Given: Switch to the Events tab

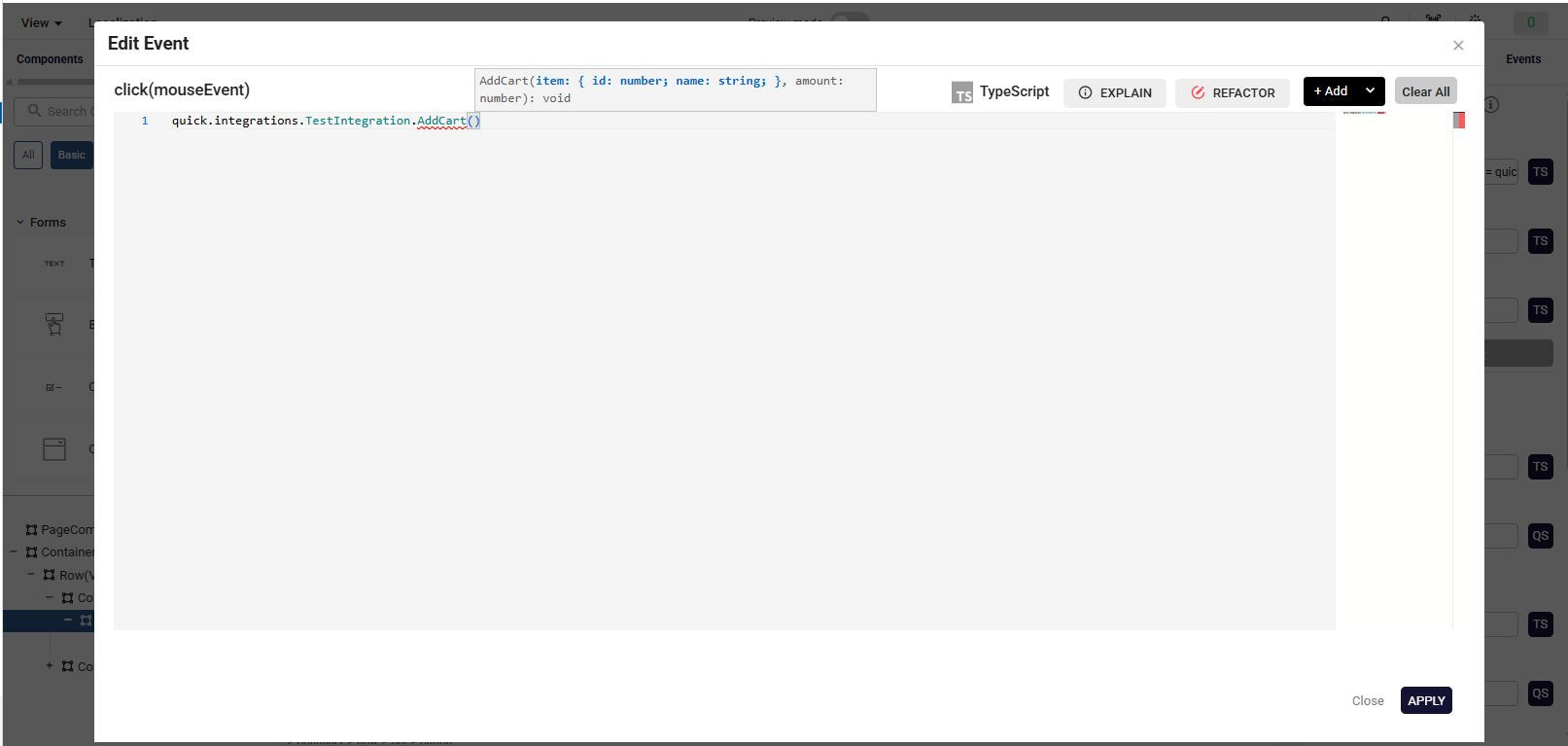Looking at the screenshot, I should pyautogui.click(x=1522, y=59).
